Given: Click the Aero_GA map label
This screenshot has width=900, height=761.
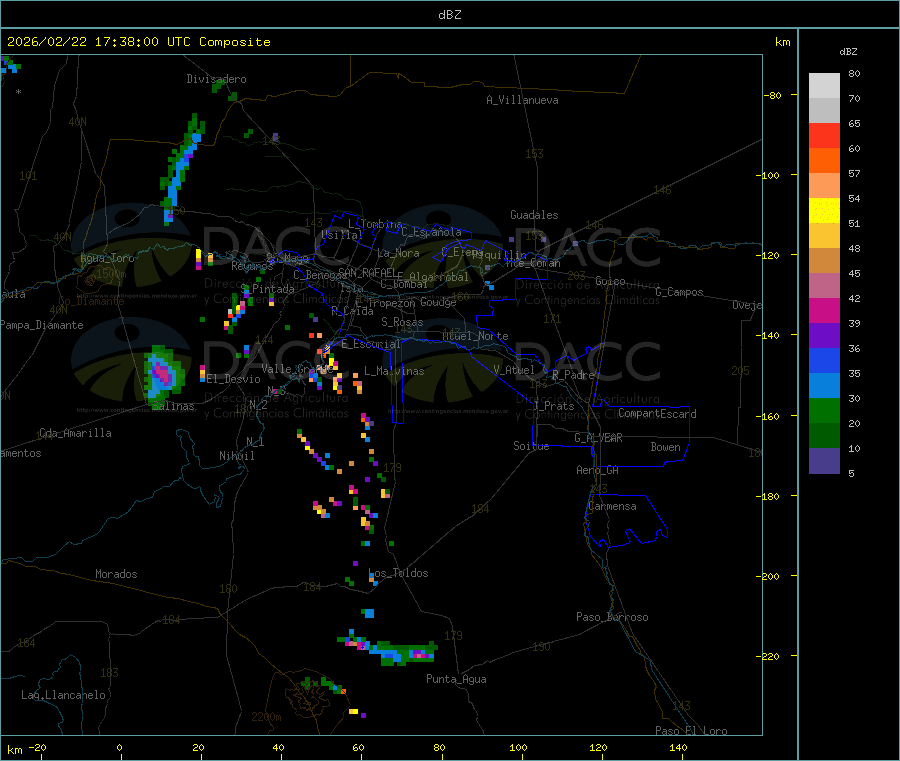Looking at the screenshot, I should 598,470.
